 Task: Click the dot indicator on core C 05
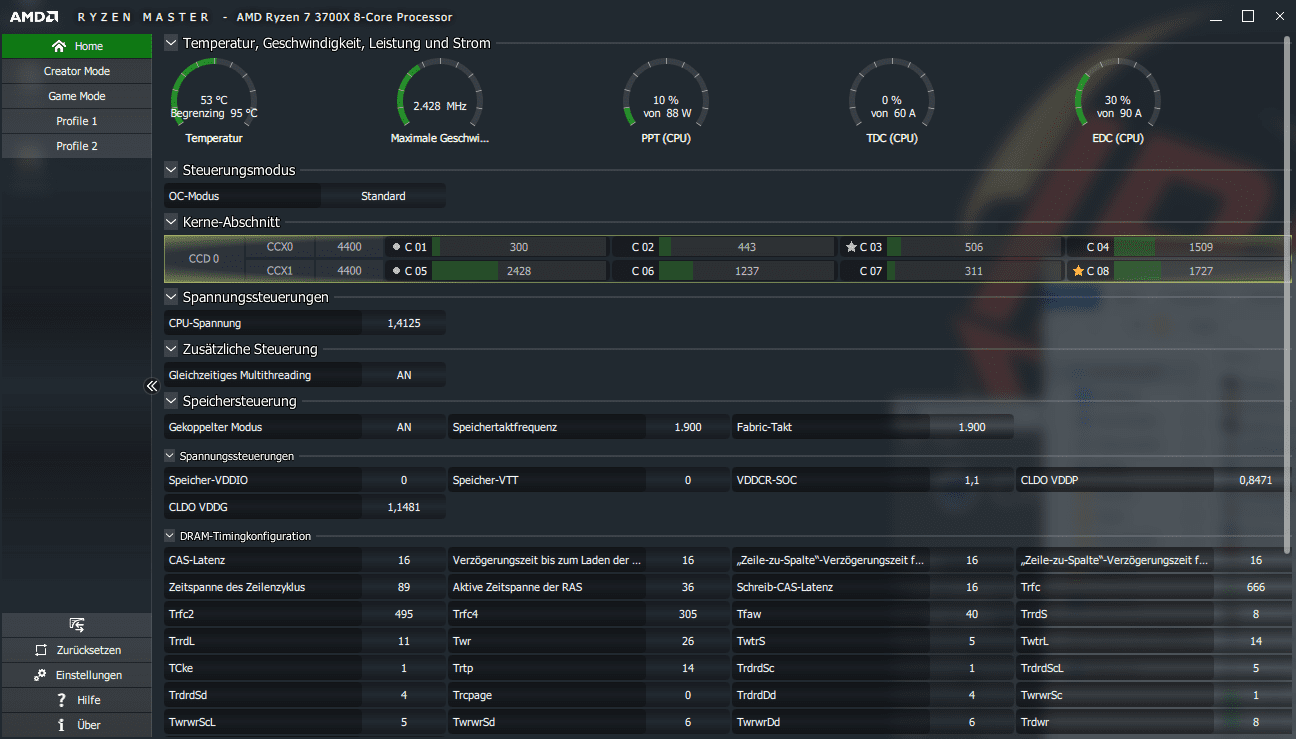tap(397, 271)
